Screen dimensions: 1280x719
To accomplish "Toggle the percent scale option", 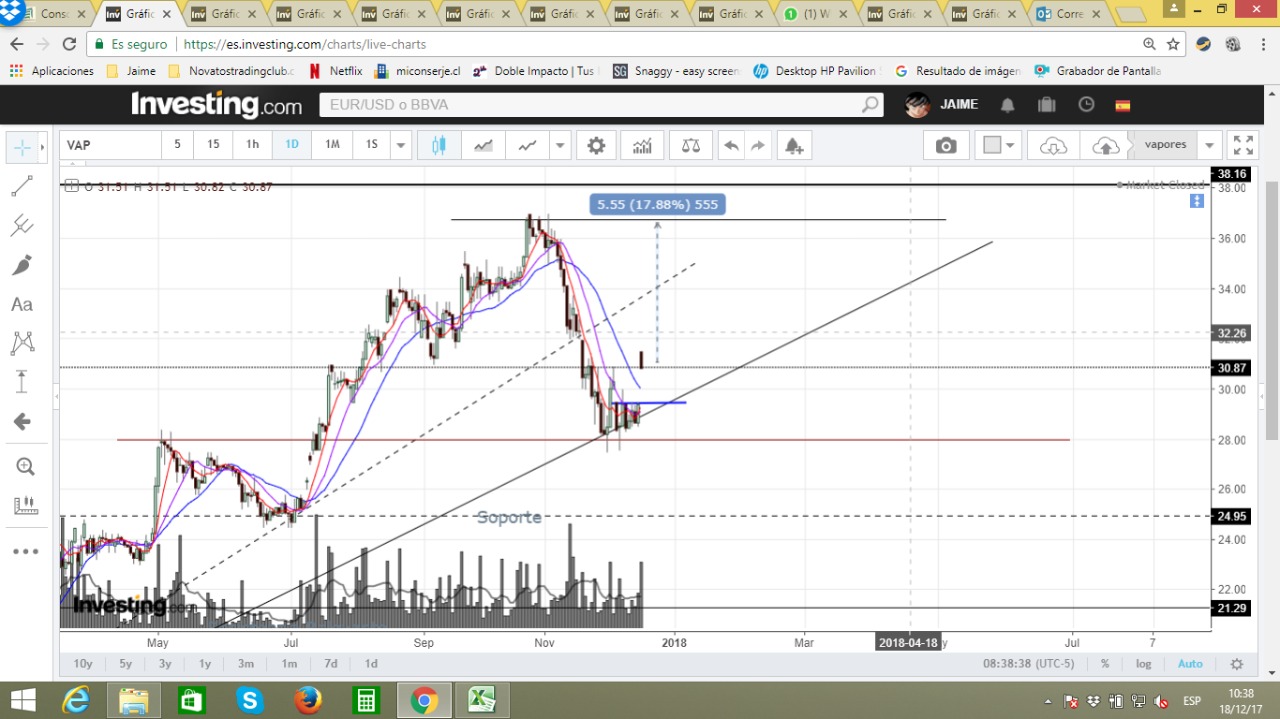I will (1105, 664).
